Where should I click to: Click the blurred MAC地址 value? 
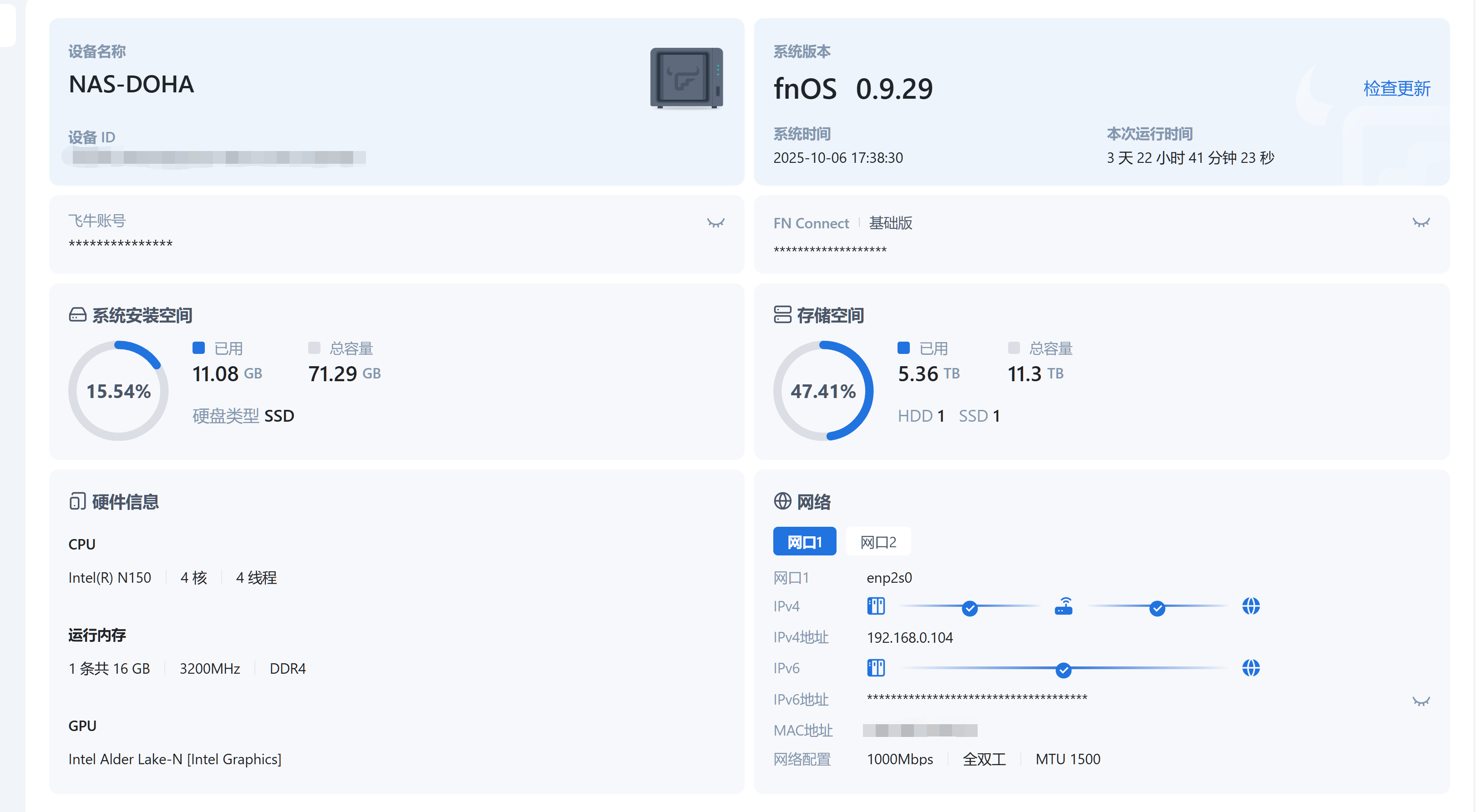pos(920,730)
